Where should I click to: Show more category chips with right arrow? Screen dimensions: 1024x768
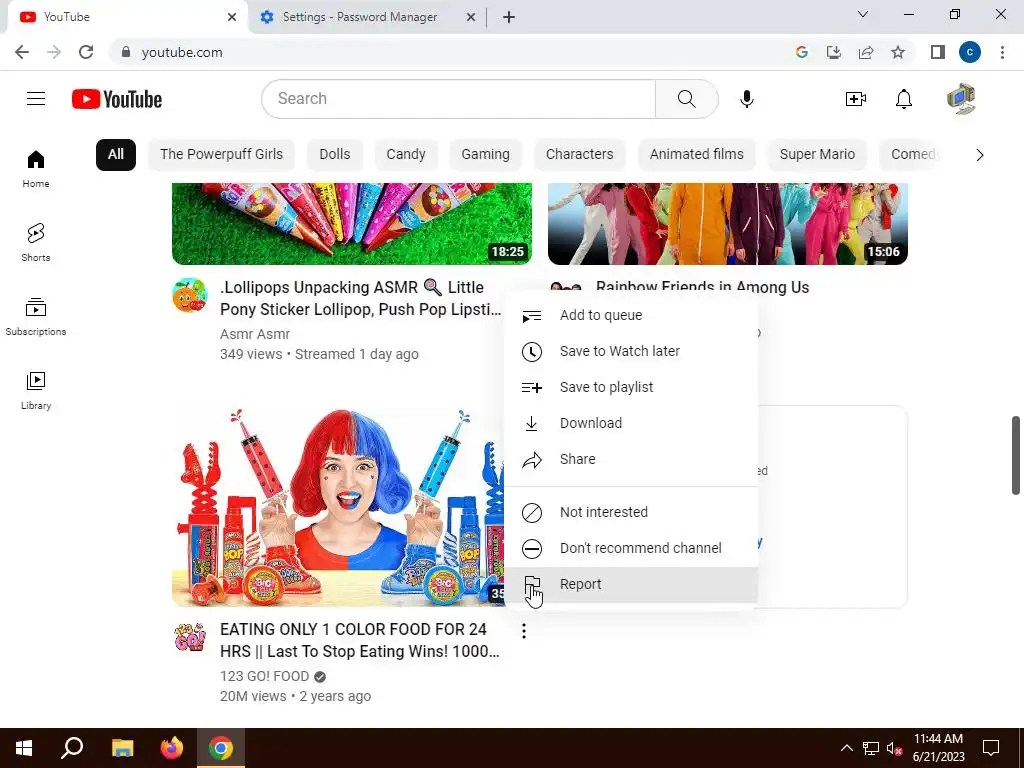point(980,155)
